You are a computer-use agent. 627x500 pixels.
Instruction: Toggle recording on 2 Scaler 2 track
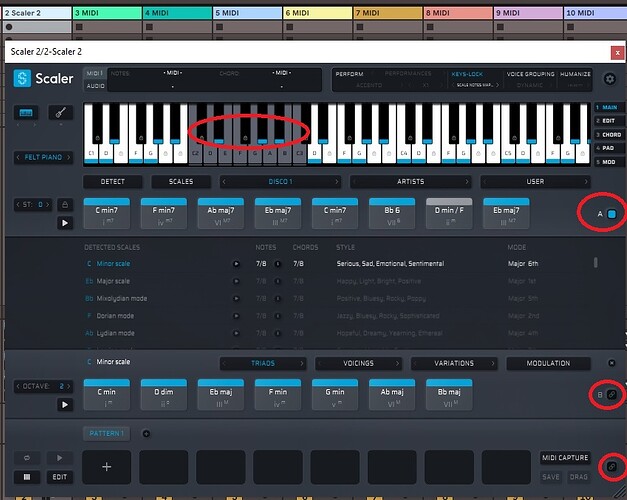coord(9,27)
